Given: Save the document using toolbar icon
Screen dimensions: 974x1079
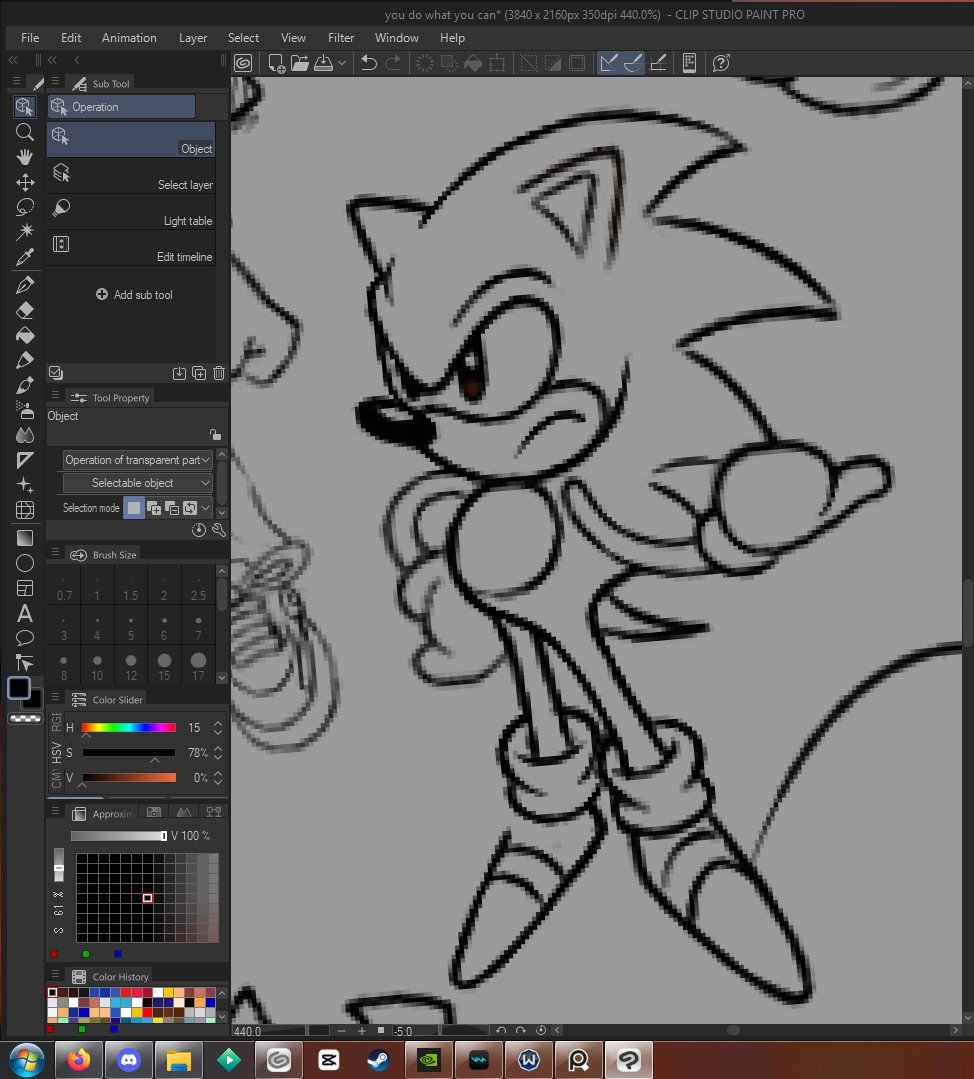Looking at the screenshot, I should pyautogui.click(x=323, y=63).
